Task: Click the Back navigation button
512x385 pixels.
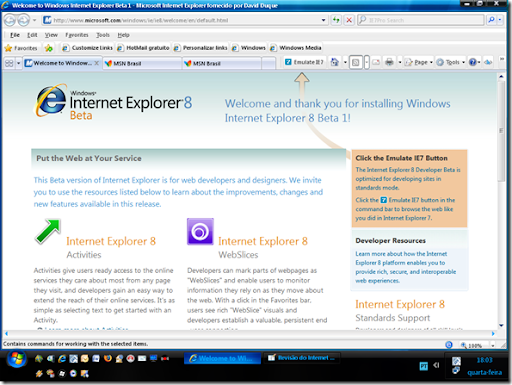Action: point(10,21)
